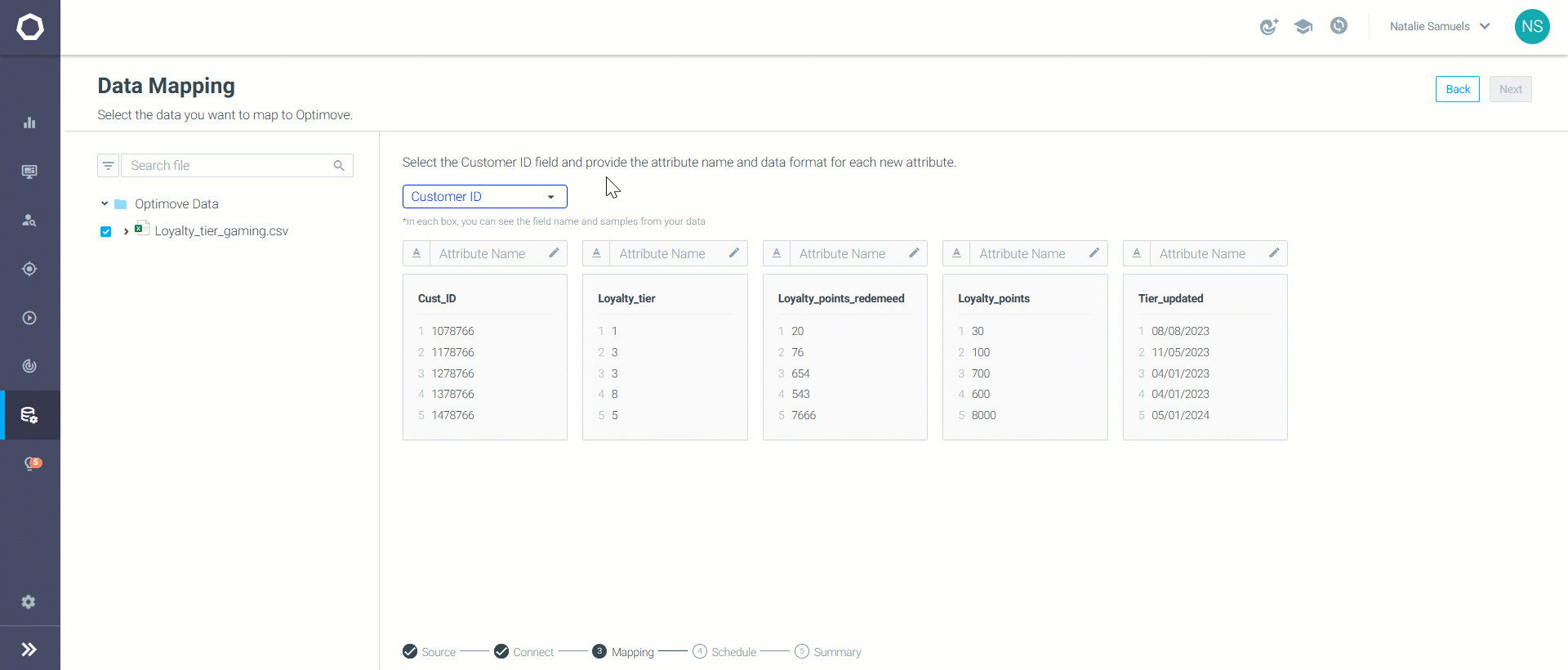Image resolution: width=1568 pixels, height=670 pixels.
Task: Click sample value 1478766
Action: coord(452,415)
